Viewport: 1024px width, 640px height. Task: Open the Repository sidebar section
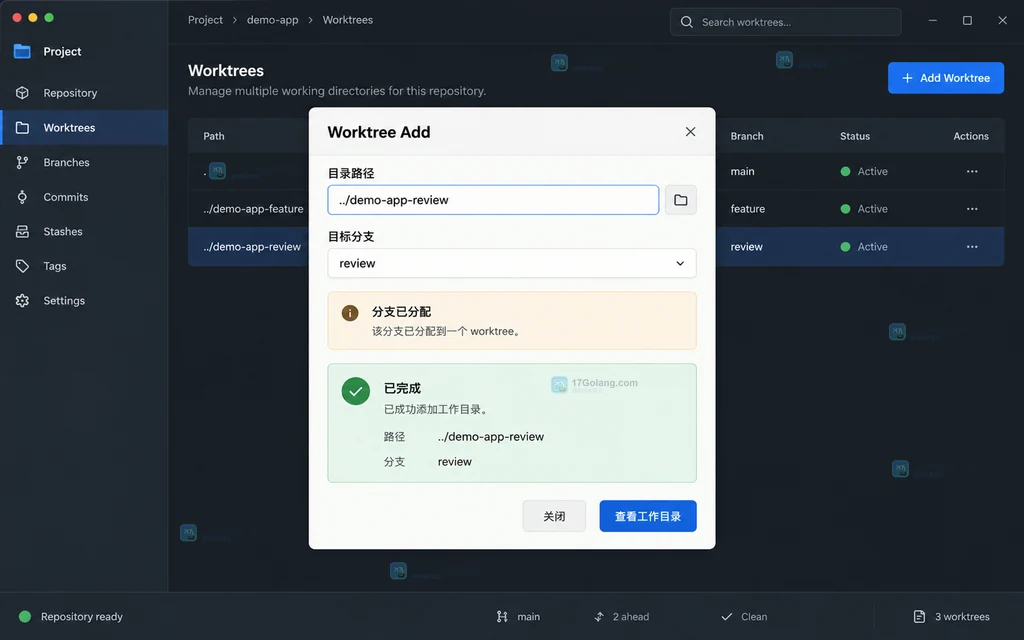[84, 93]
